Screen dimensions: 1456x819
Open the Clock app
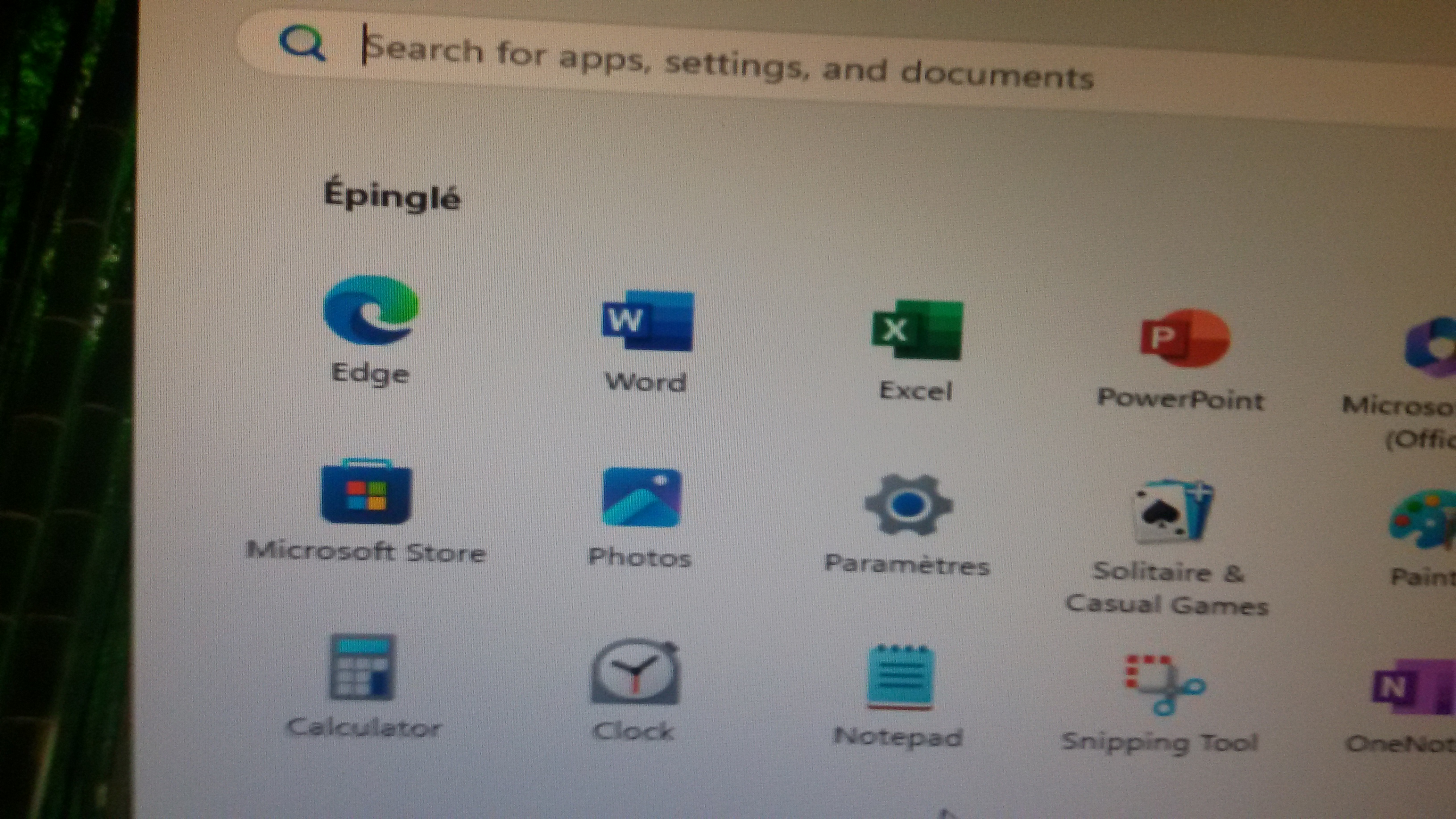click(x=635, y=673)
